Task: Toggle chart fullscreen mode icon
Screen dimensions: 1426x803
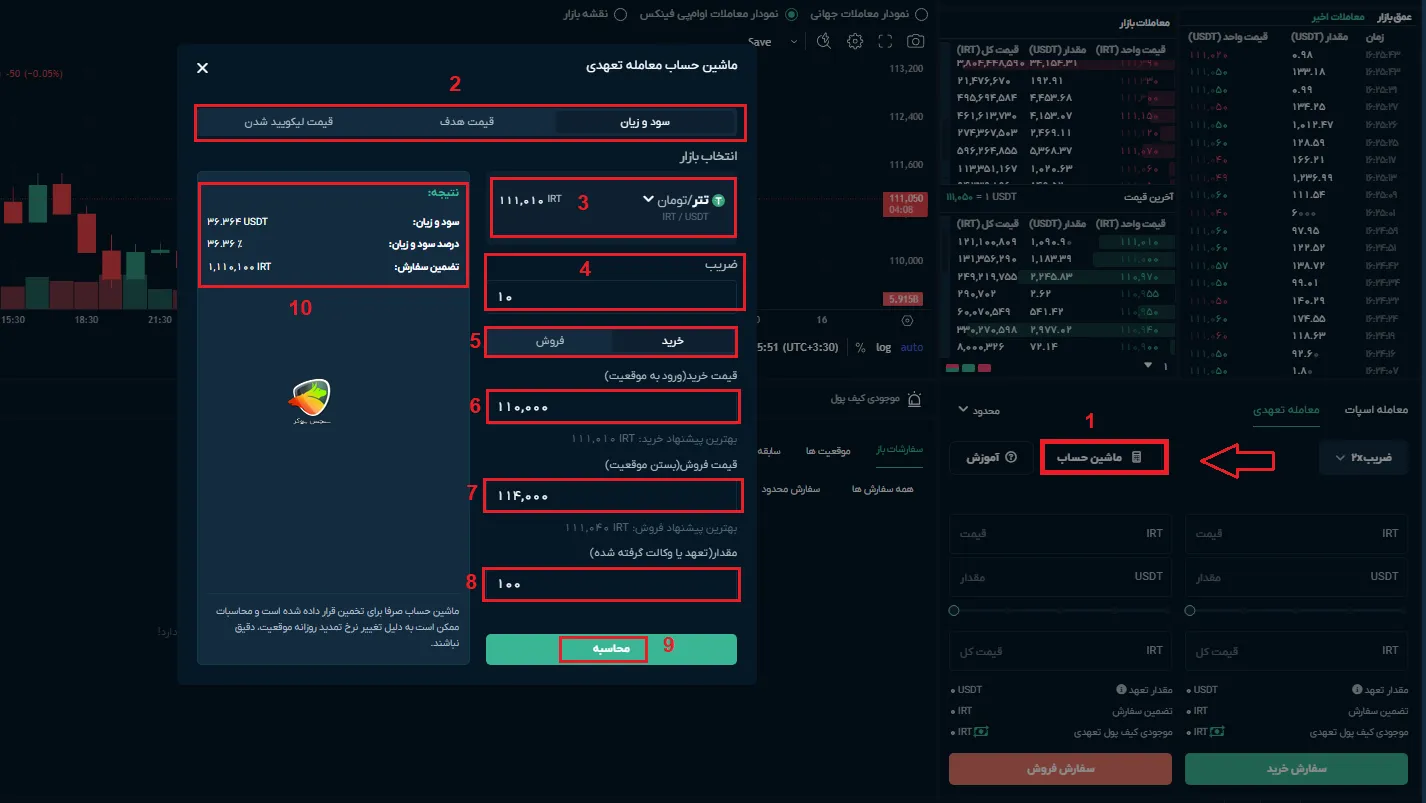Action: [885, 42]
